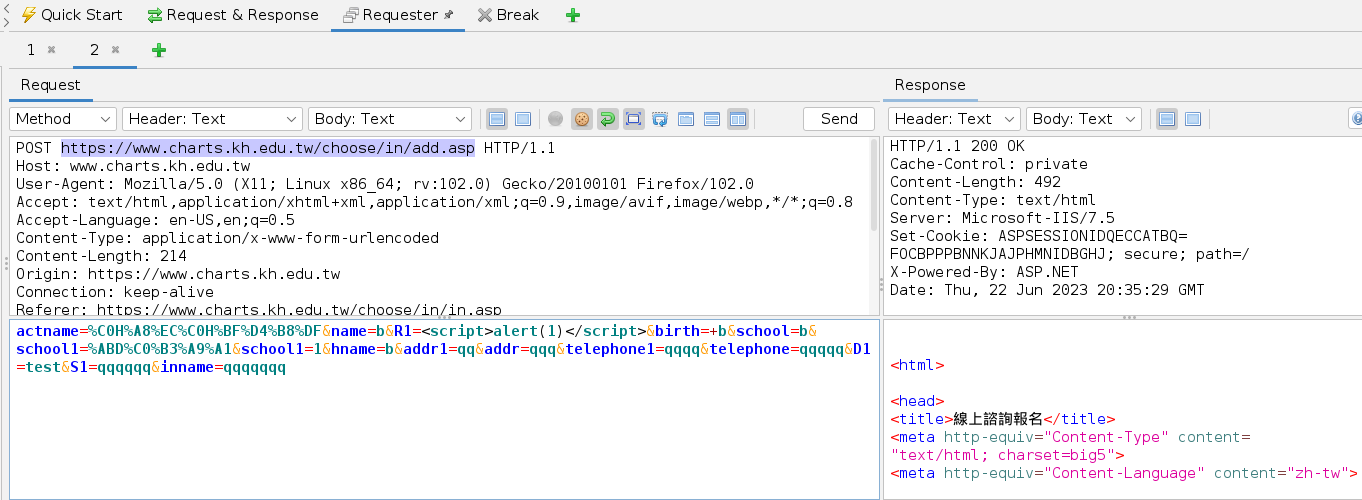1362x500 pixels.
Task: Add a new workspace tab with the green plus next to Break
Action: (572, 15)
